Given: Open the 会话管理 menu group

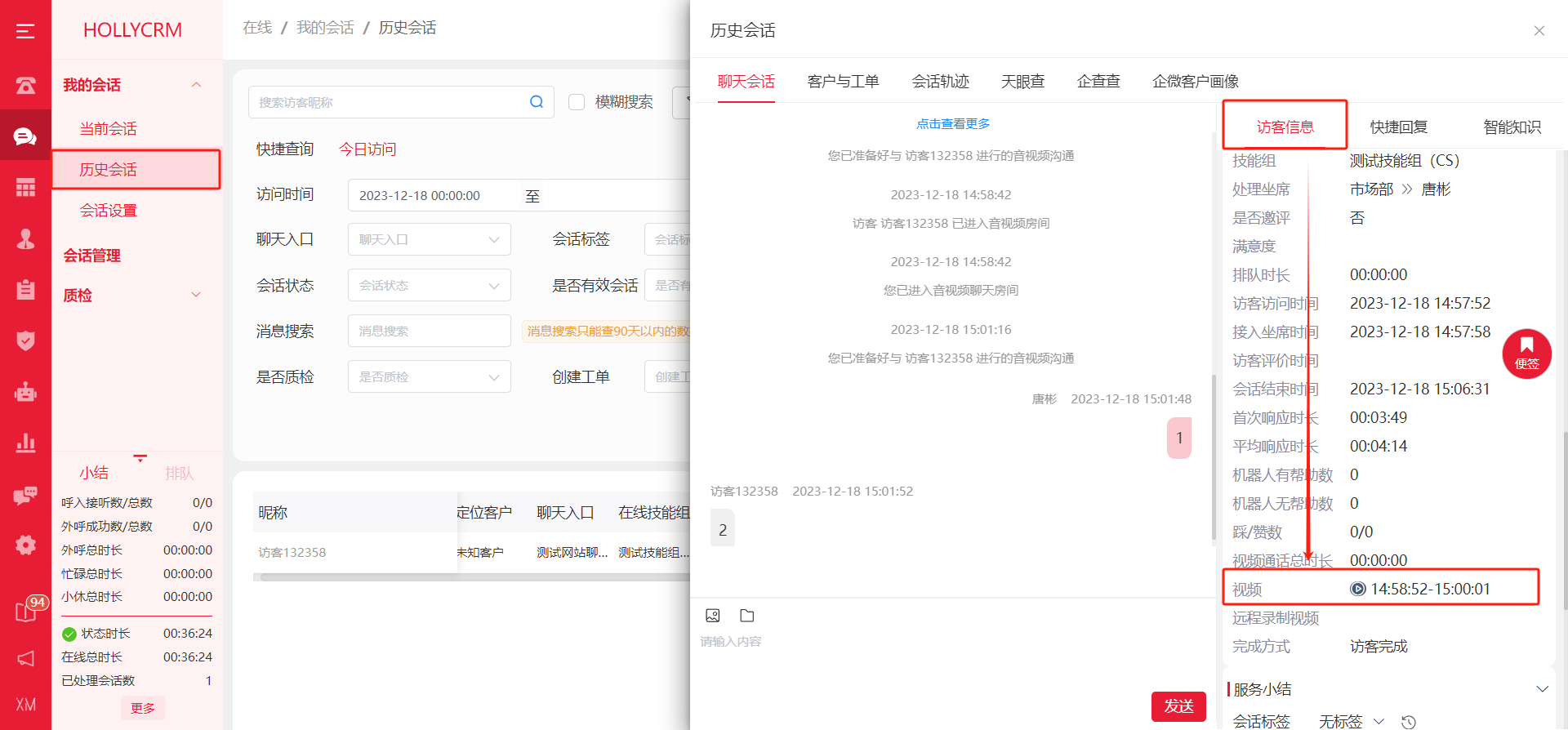Looking at the screenshot, I should (x=91, y=256).
